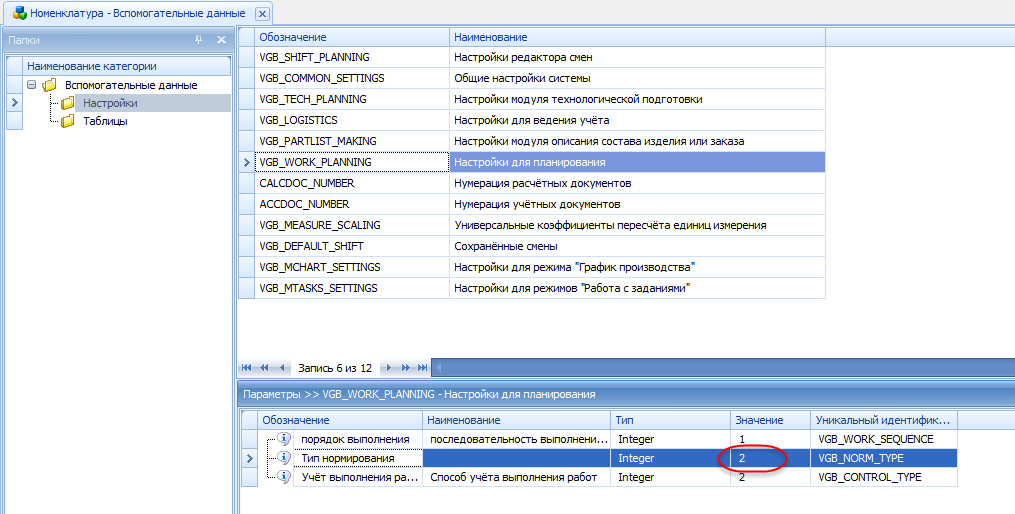This screenshot has height=514, width=1015.
Task: Click the Значение cell of Тип нормирования
Action: click(x=767, y=458)
